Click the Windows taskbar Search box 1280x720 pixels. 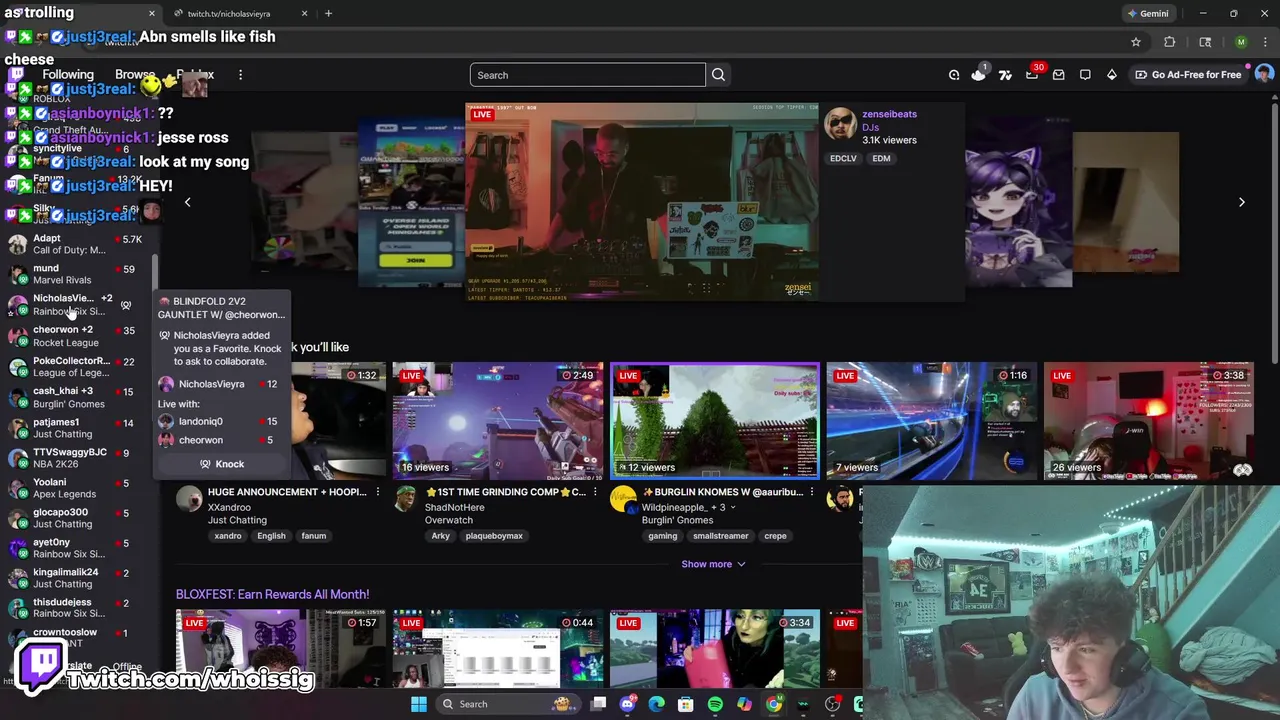click(x=508, y=704)
